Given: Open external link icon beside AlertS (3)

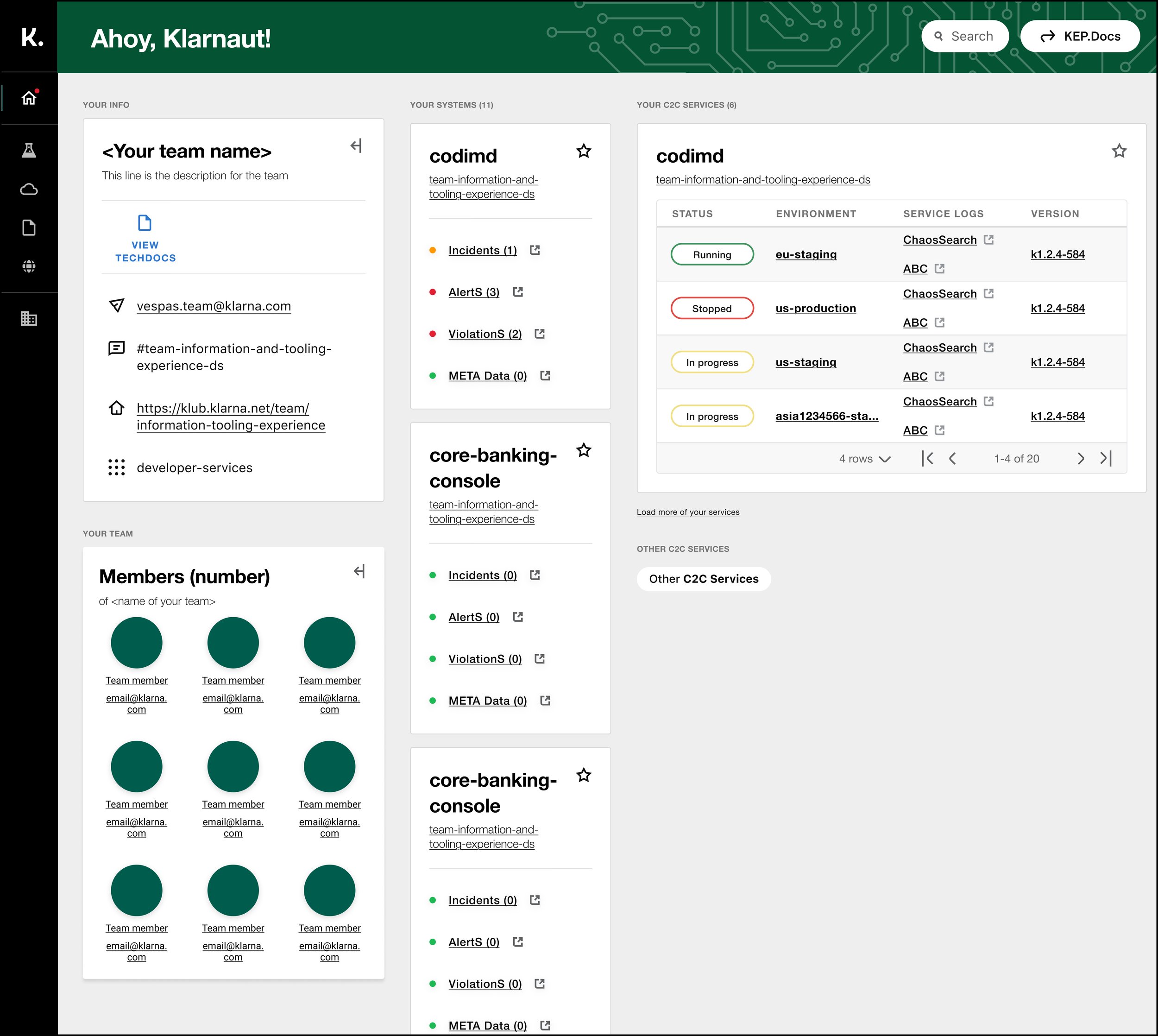Looking at the screenshot, I should 518,292.
